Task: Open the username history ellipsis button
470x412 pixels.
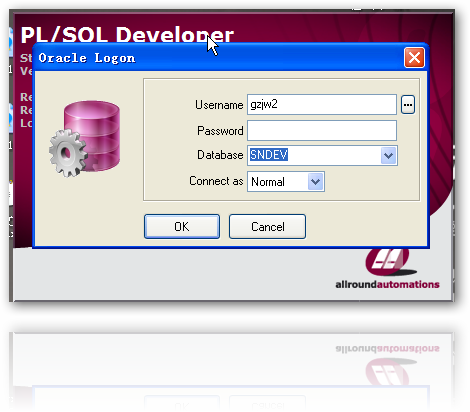Action: coord(408,105)
